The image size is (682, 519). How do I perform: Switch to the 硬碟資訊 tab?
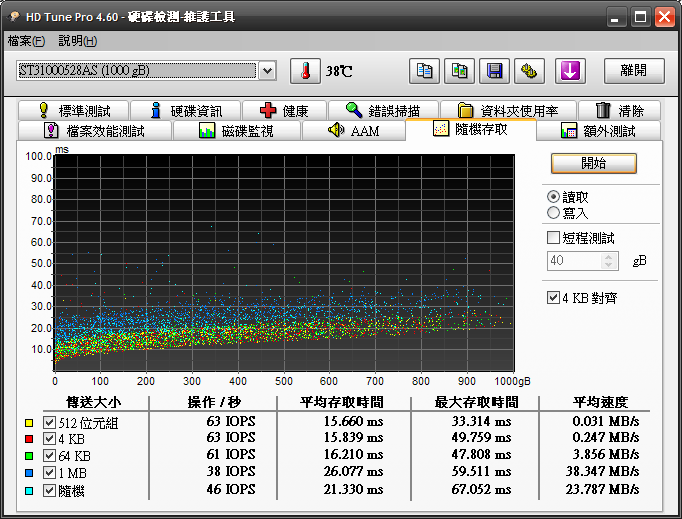click(186, 110)
